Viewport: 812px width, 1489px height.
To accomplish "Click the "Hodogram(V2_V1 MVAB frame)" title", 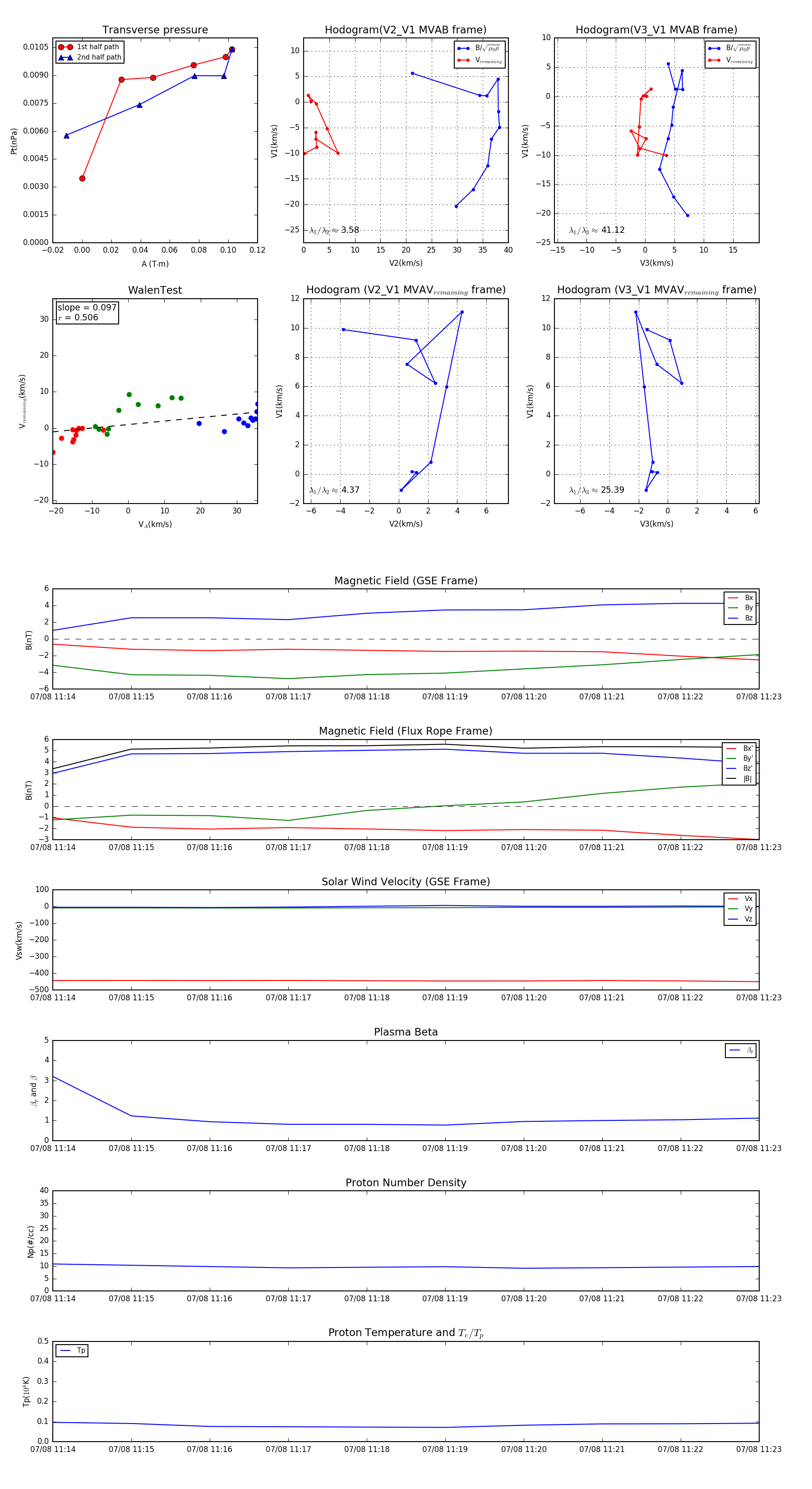I will [406, 30].
